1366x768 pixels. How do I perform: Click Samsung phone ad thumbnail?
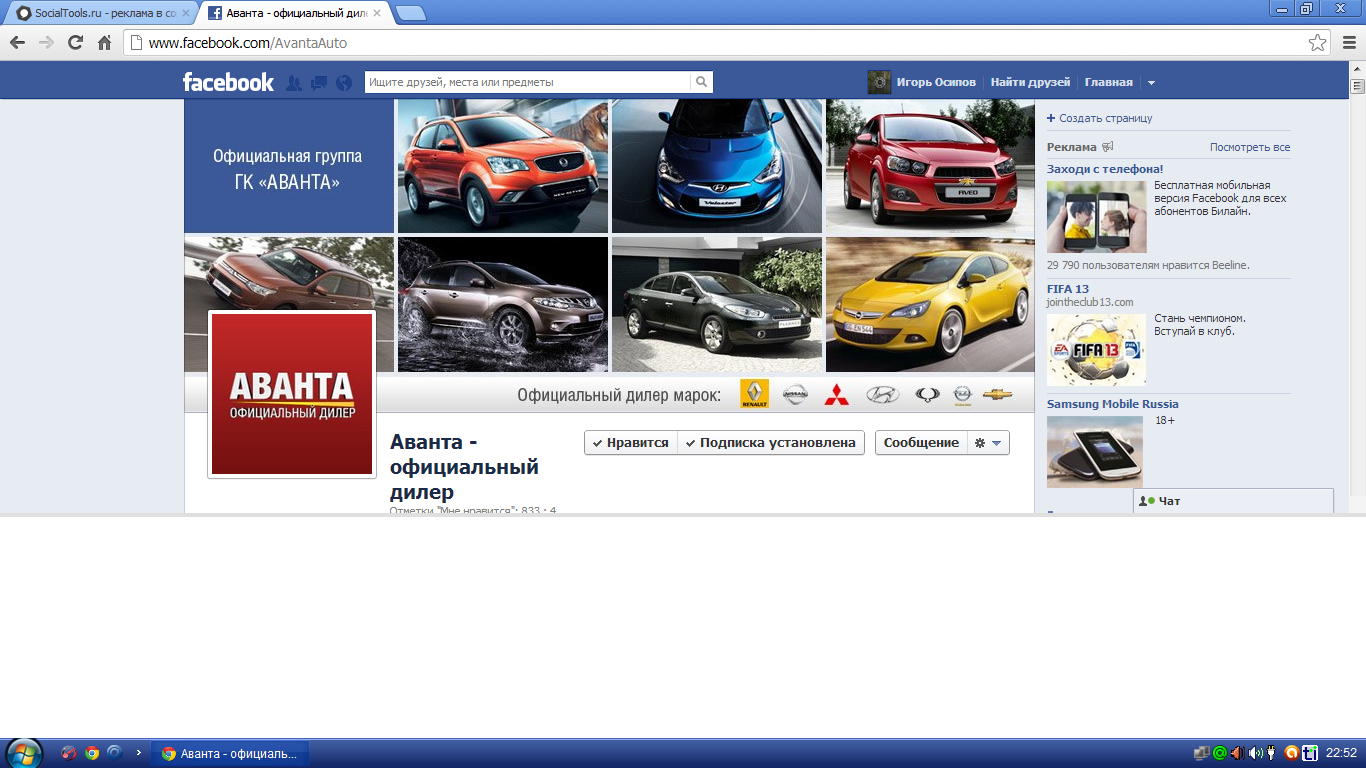coord(1095,452)
